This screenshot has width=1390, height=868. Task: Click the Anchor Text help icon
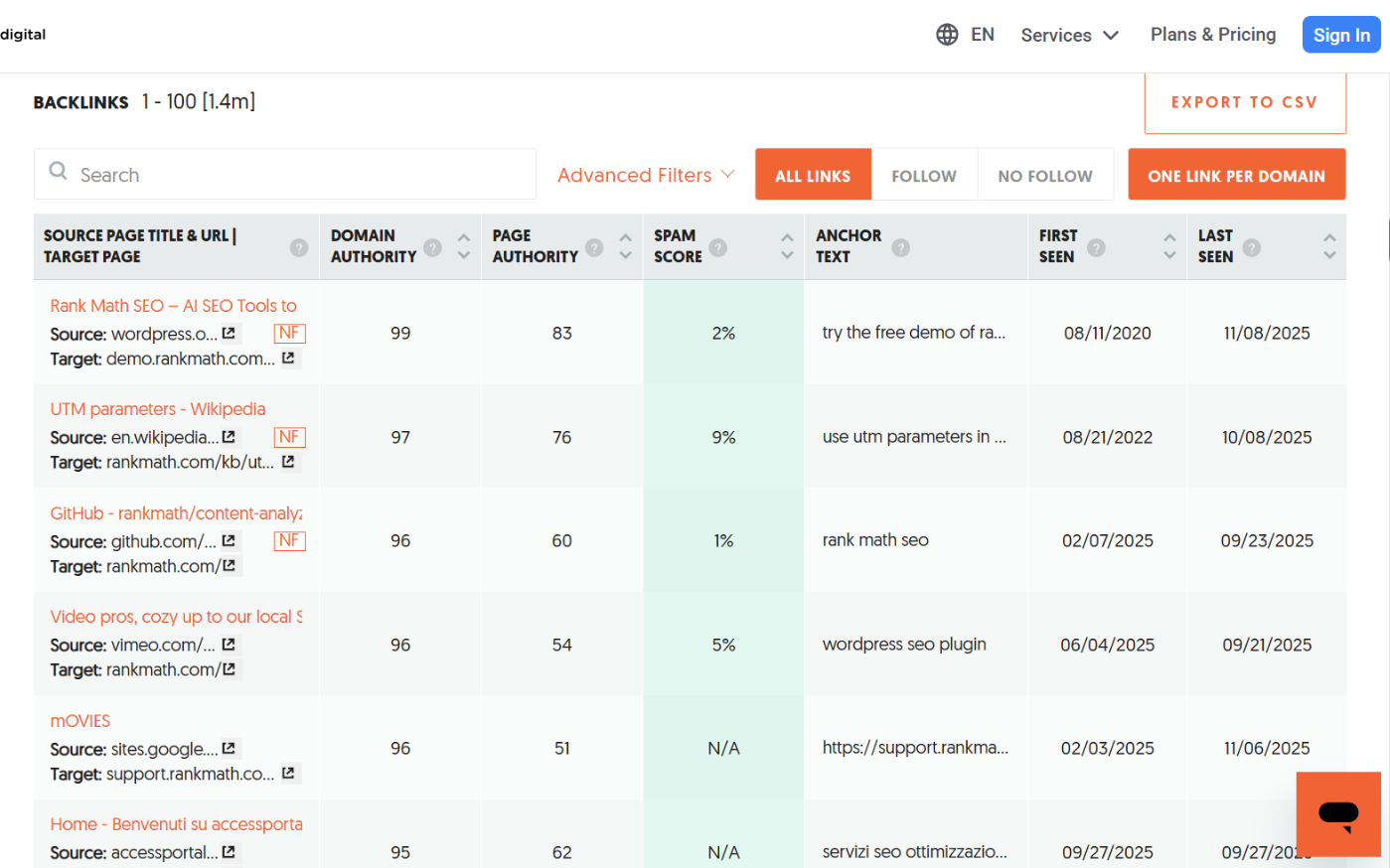pos(901,246)
